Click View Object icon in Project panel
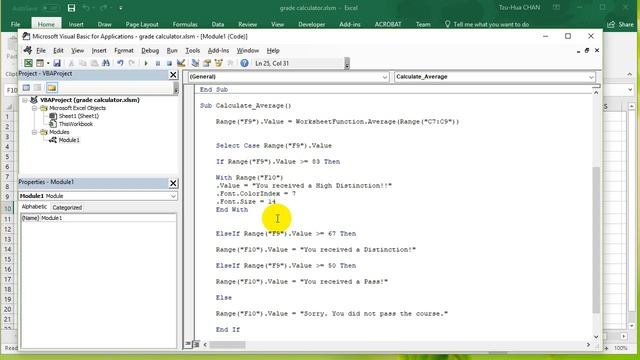 point(38,88)
